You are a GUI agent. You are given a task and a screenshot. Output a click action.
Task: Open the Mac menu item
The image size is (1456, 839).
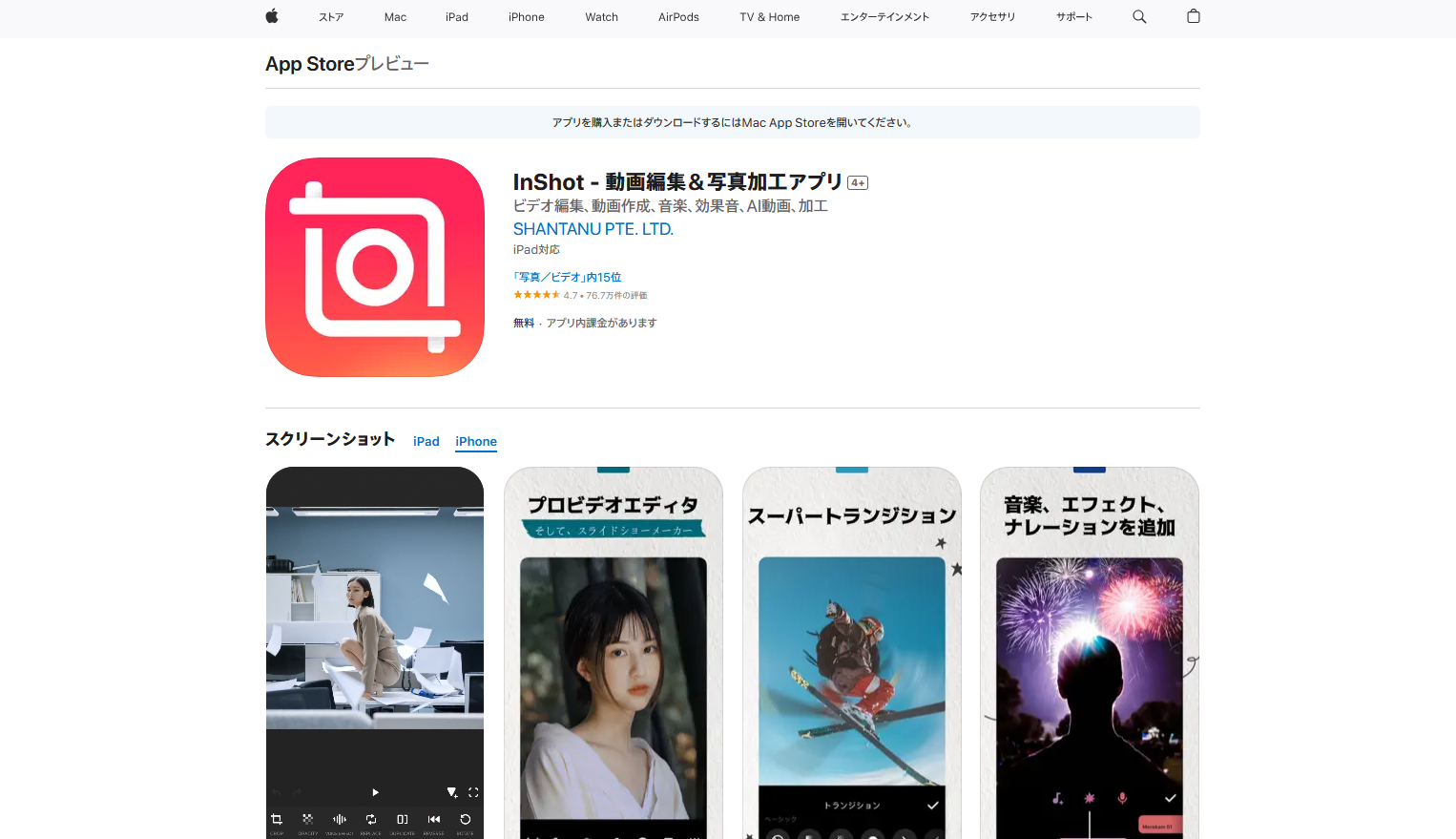tap(395, 17)
